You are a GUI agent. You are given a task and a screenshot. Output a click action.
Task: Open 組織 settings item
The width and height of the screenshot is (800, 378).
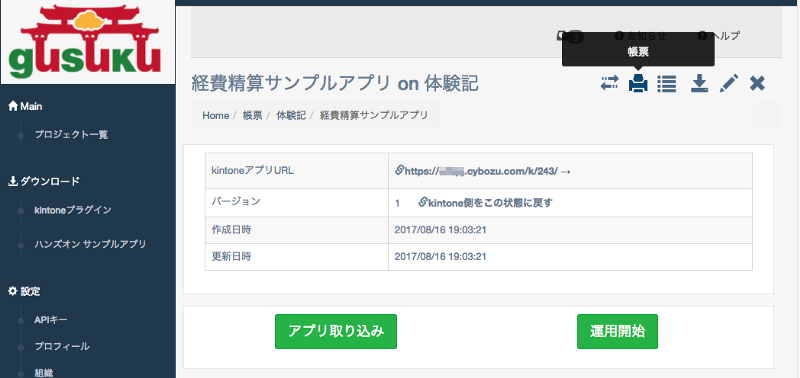pos(44,372)
